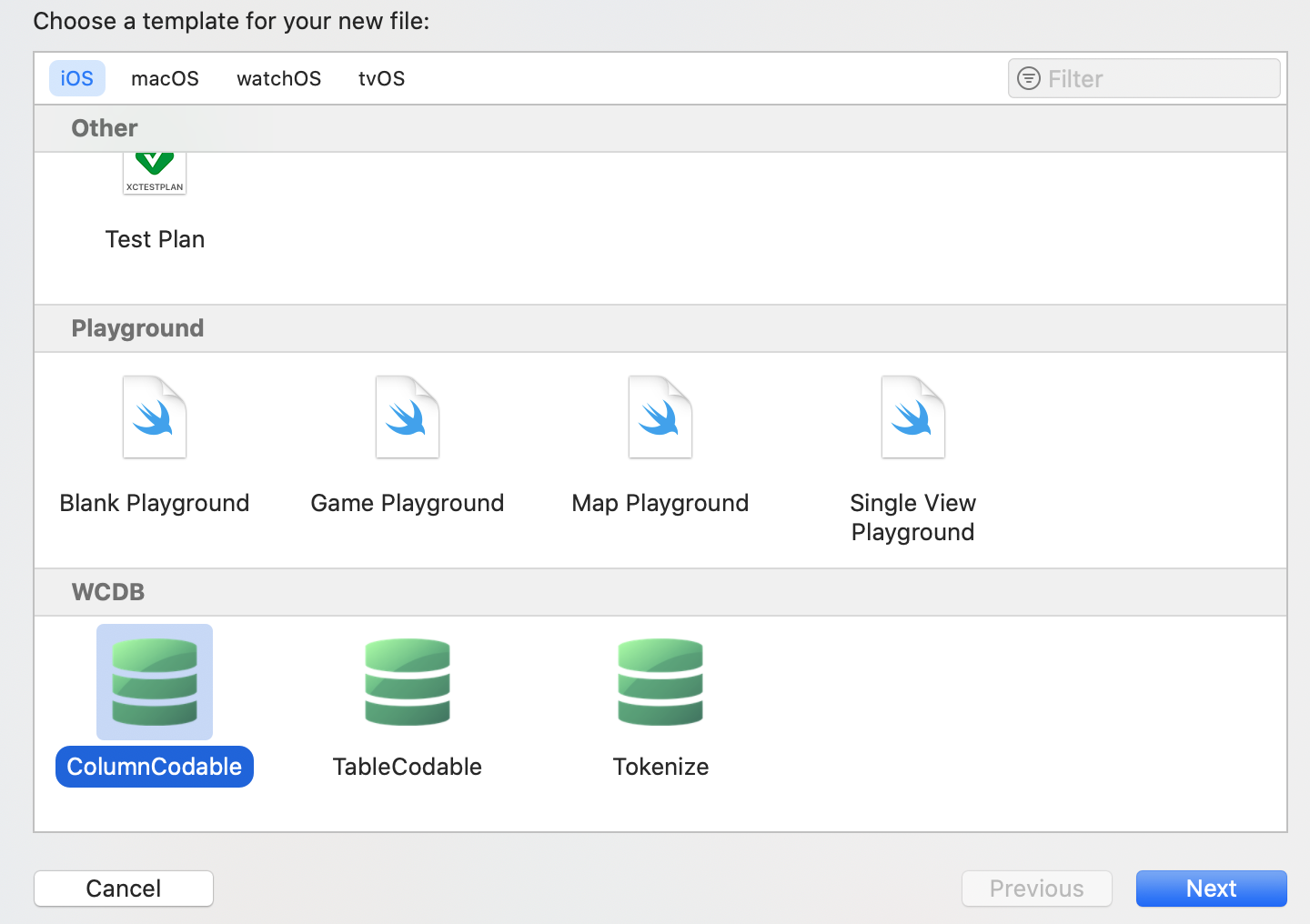Choose the Single View Playground file icon

[x=913, y=417]
